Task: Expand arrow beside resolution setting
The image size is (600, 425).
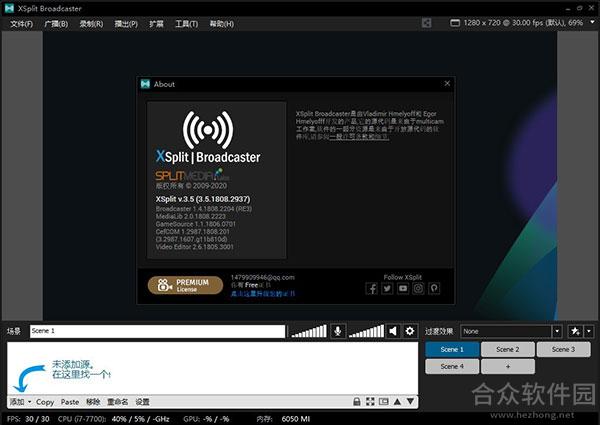Action: tap(592, 22)
